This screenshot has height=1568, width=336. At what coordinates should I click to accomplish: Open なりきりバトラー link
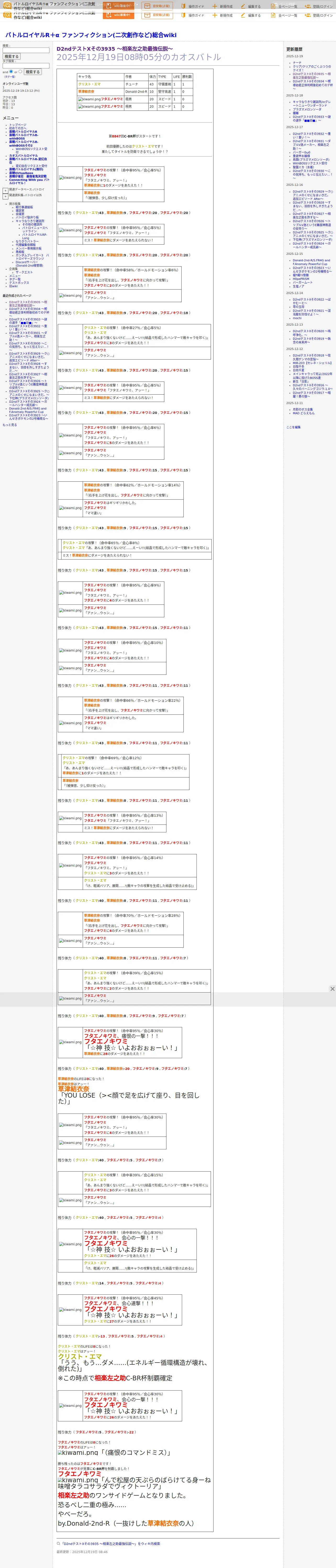(27, 242)
